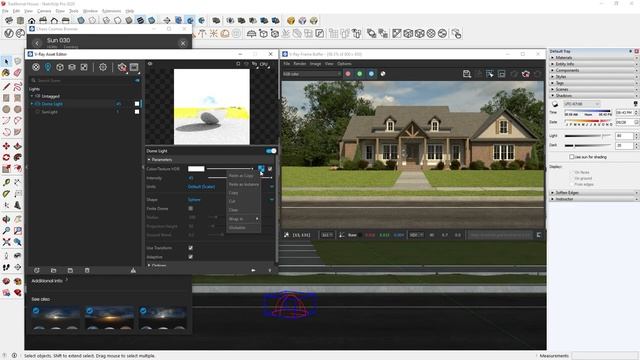The width and height of the screenshot is (640, 360).
Task: Enable the Finite Dome checkbox
Action: point(191,209)
